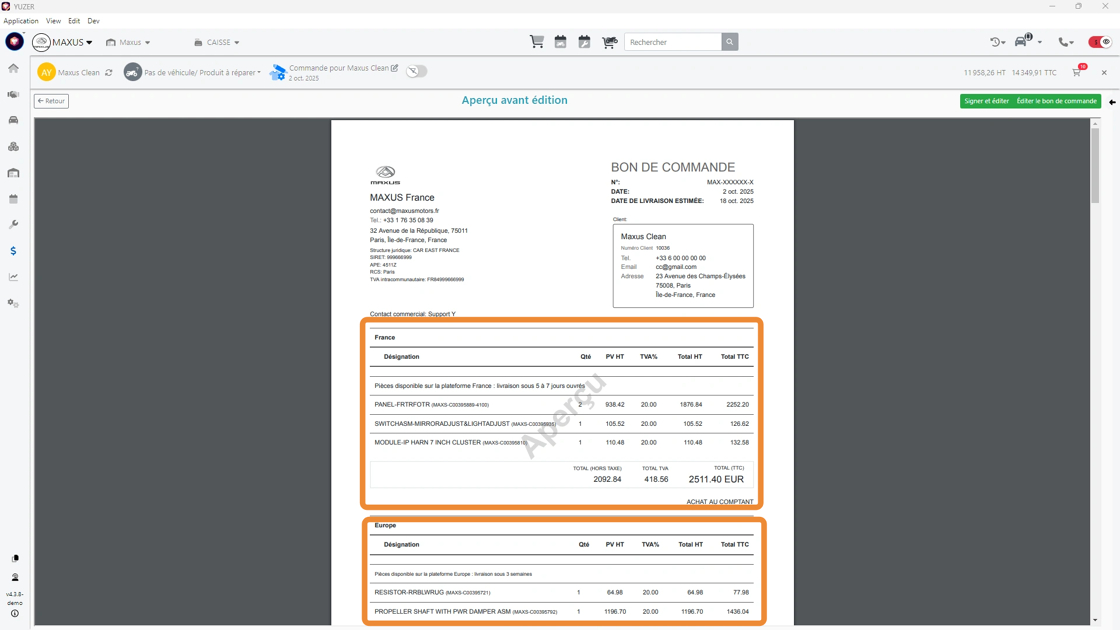Close the order bar with the X icon
Screen dimensions: 1120x630
click(x=1104, y=72)
